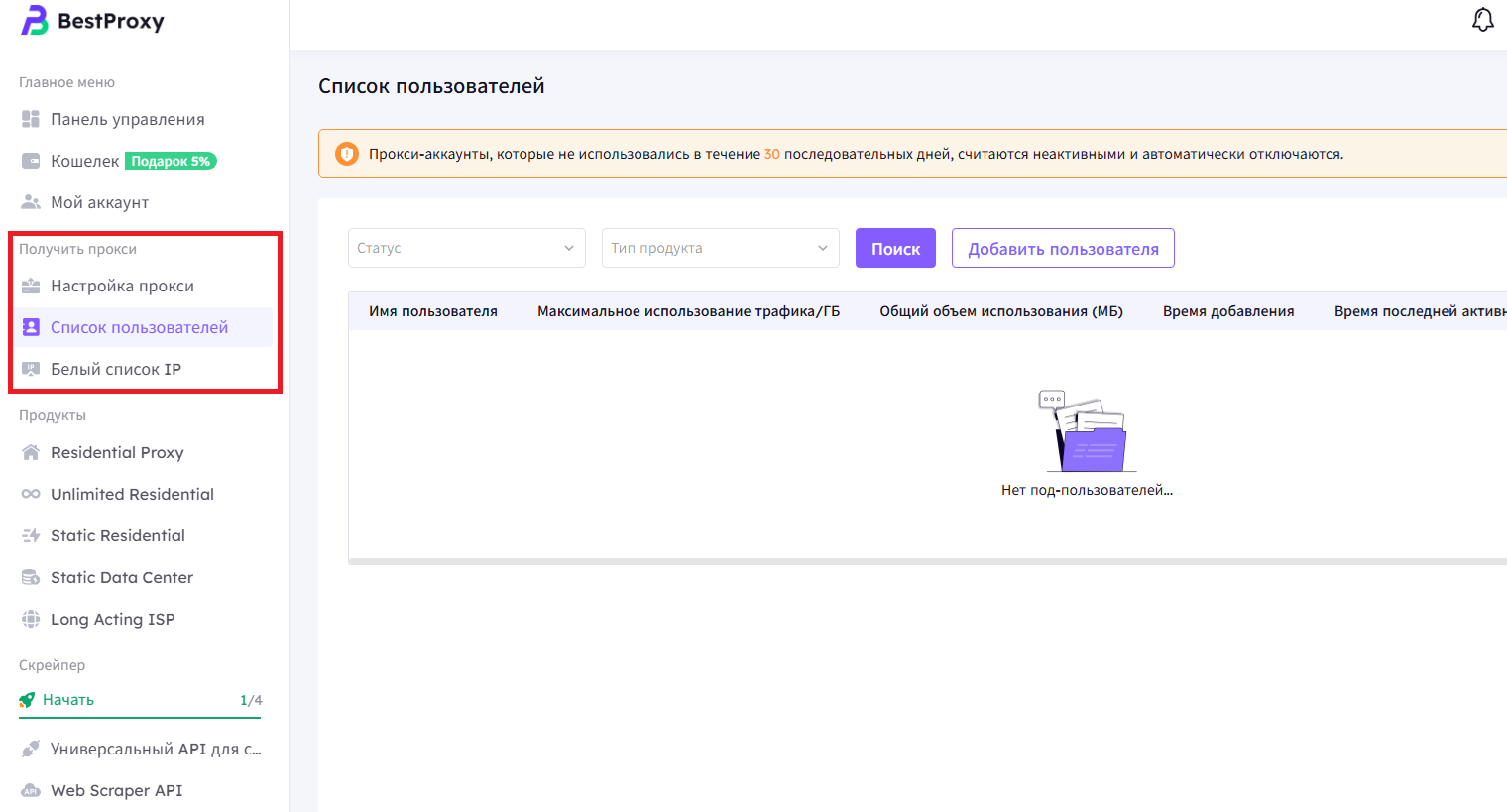Viewport: 1507px width, 812px height.
Task: Click the Long Acting ISP globe icon
Action: (x=31, y=619)
